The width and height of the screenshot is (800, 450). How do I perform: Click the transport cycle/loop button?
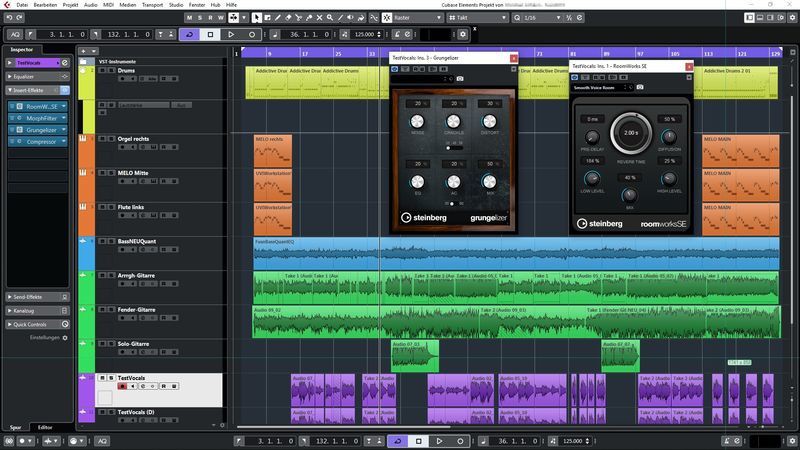click(x=191, y=34)
